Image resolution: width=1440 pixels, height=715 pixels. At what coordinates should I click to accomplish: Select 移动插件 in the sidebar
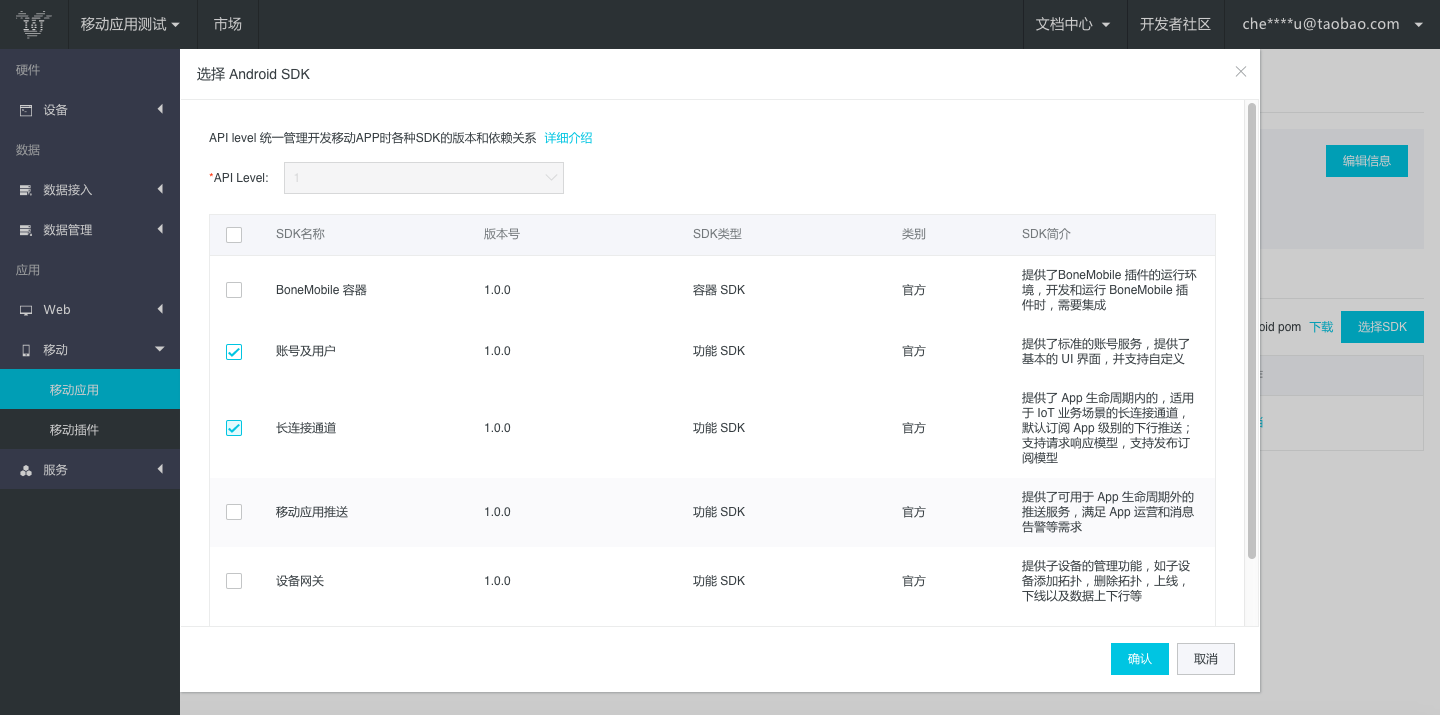[75, 430]
